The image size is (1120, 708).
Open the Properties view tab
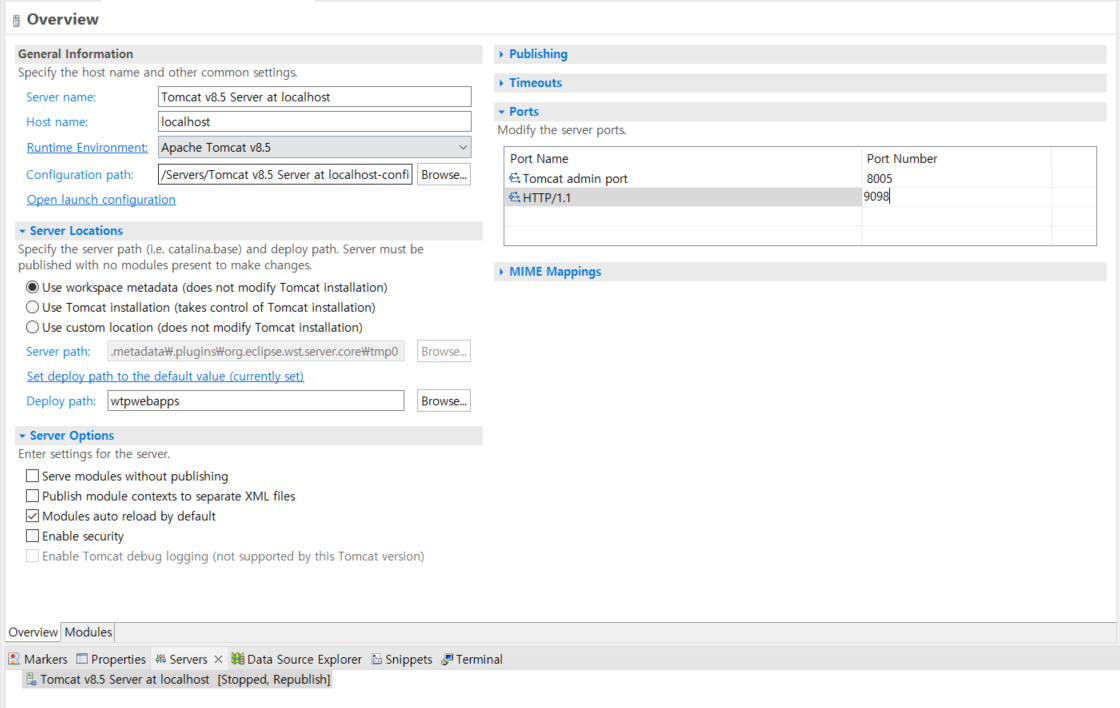[x=111, y=659]
